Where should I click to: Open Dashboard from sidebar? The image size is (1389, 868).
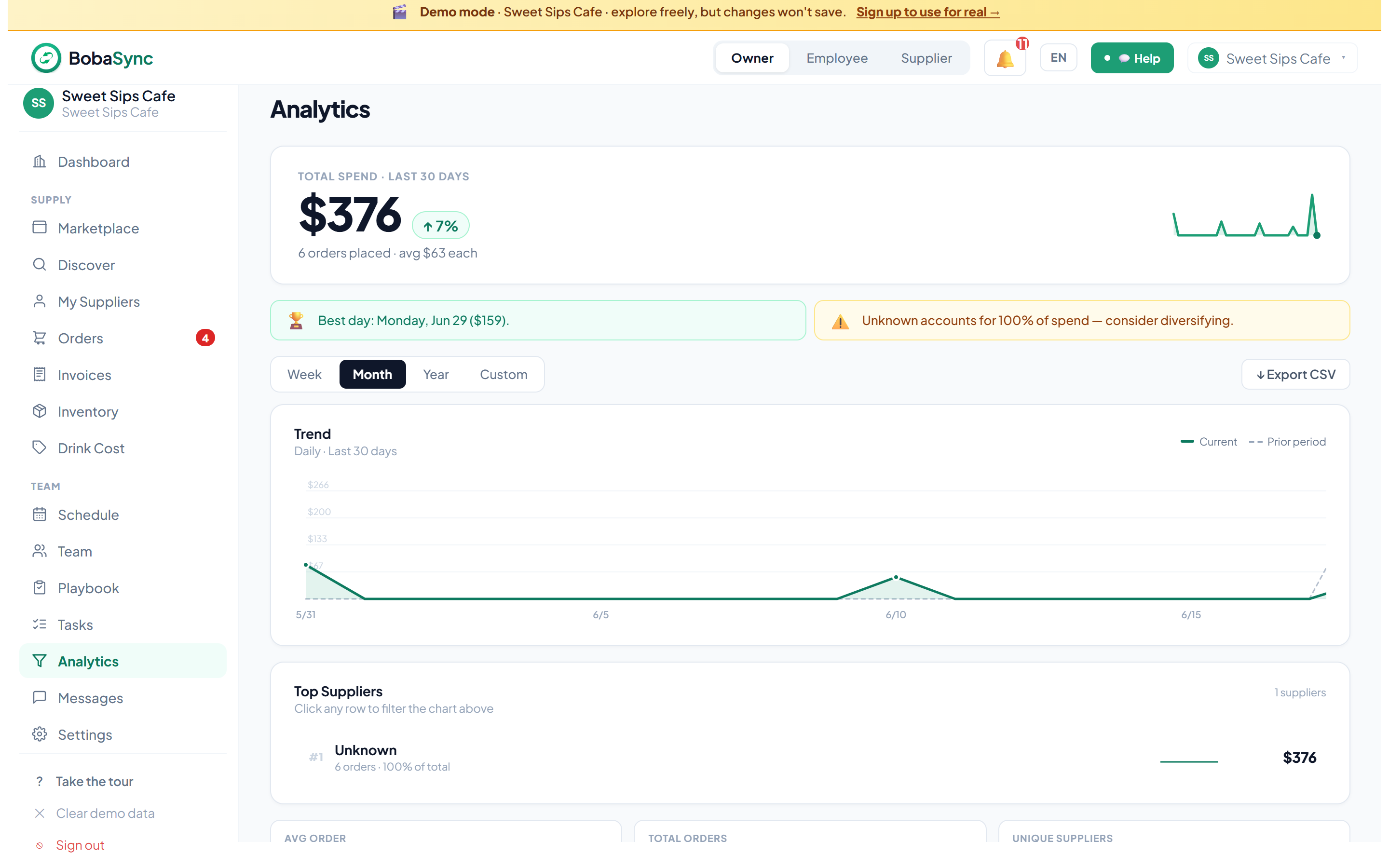(123, 162)
